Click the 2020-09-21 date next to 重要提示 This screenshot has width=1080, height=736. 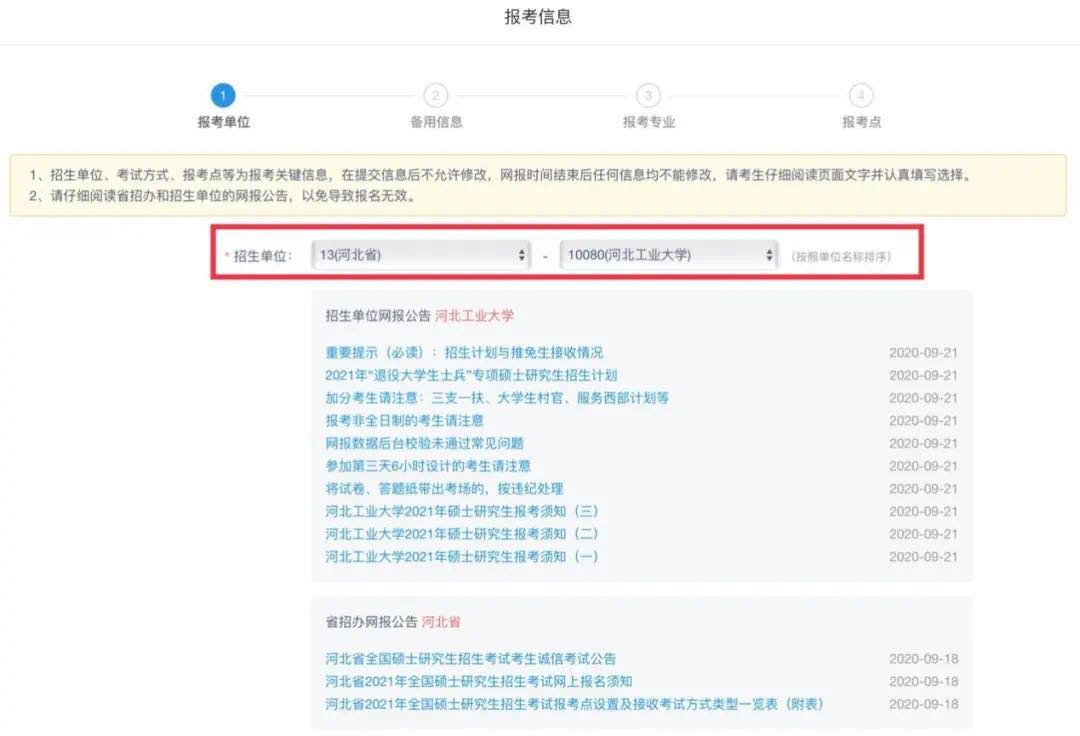click(x=924, y=352)
